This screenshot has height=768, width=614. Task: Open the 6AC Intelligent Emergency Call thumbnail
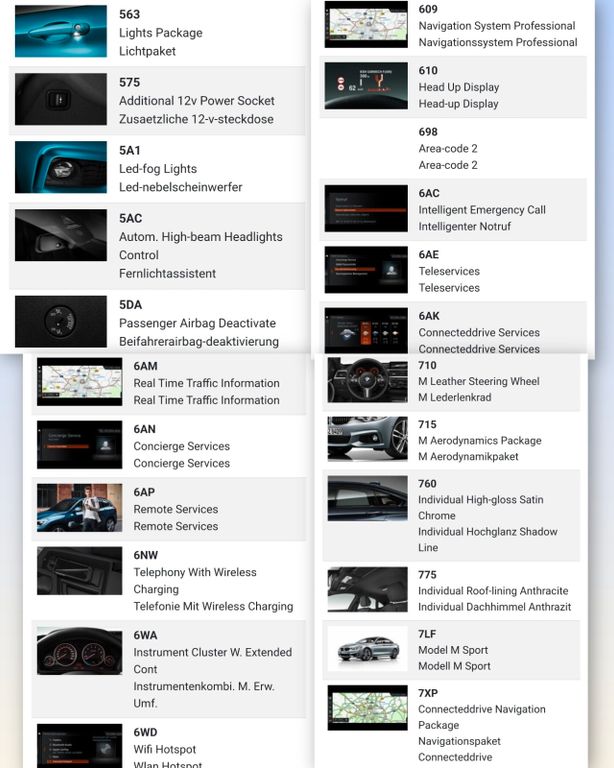click(366, 208)
